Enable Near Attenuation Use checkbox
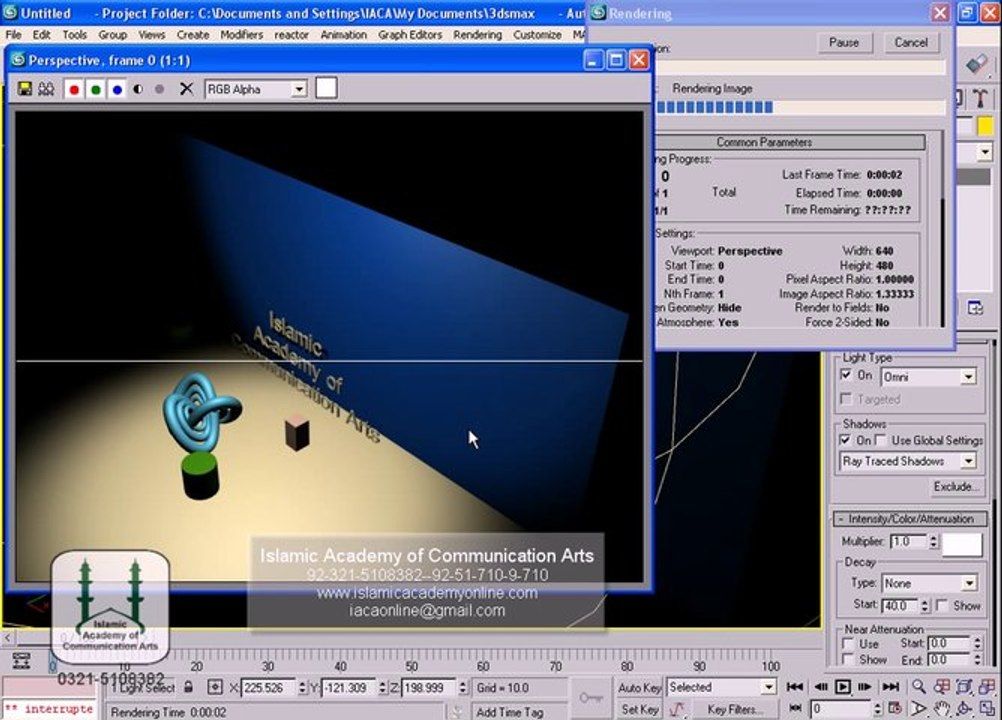 pyautogui.click(x=848, y=643)
